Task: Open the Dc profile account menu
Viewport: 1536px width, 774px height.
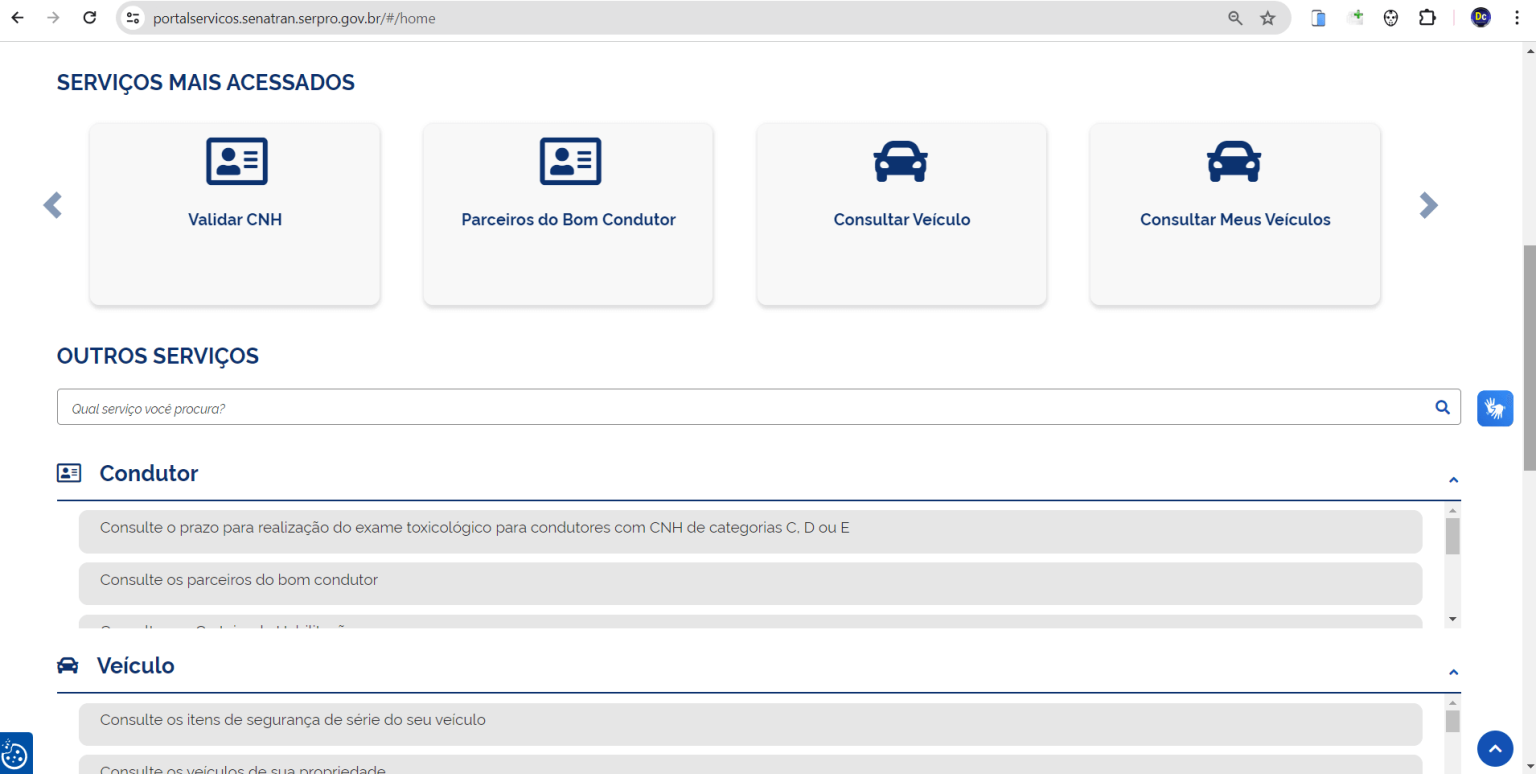Action: (x=1480, y=17)
